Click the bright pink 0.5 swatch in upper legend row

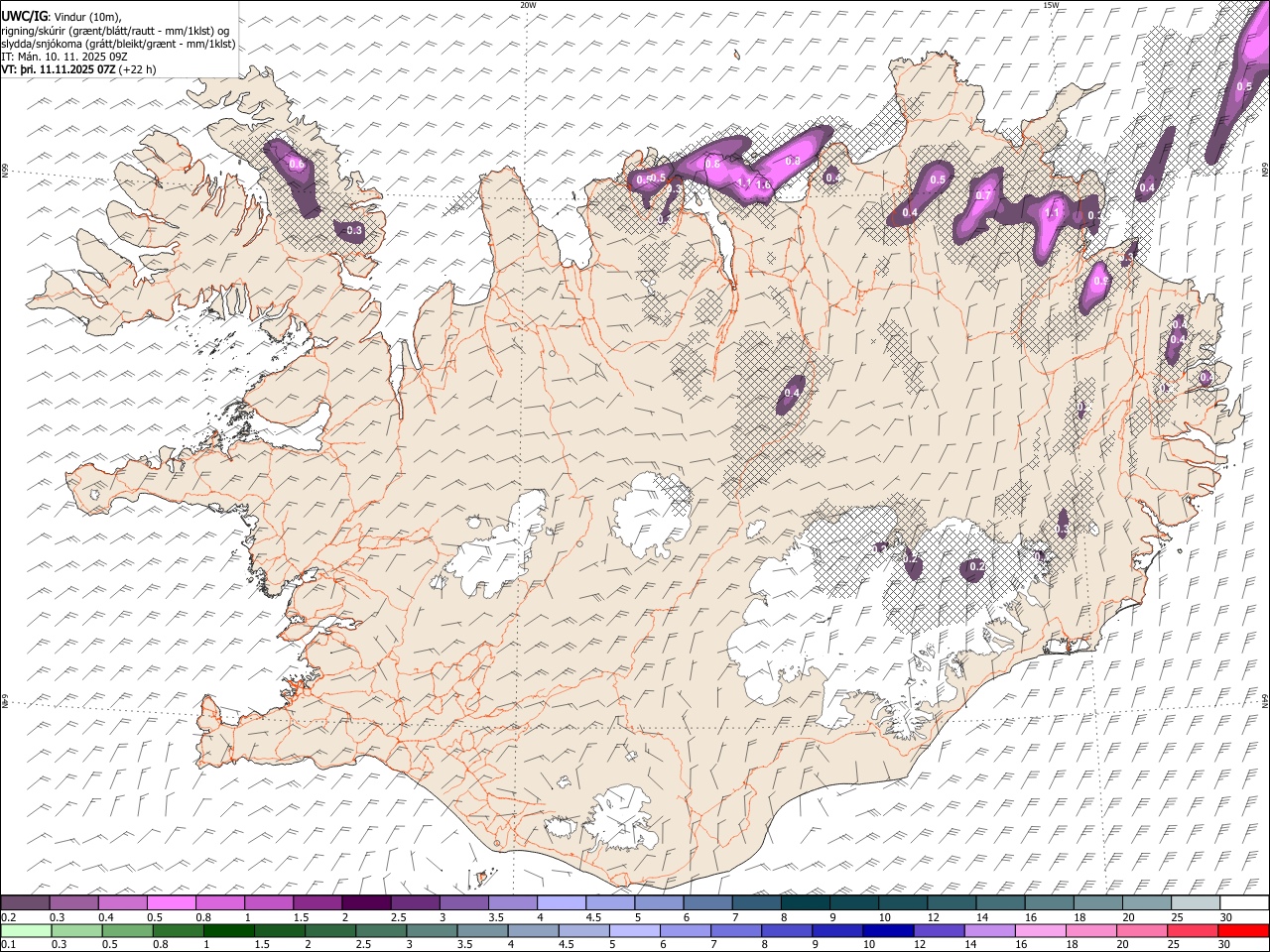172,903
